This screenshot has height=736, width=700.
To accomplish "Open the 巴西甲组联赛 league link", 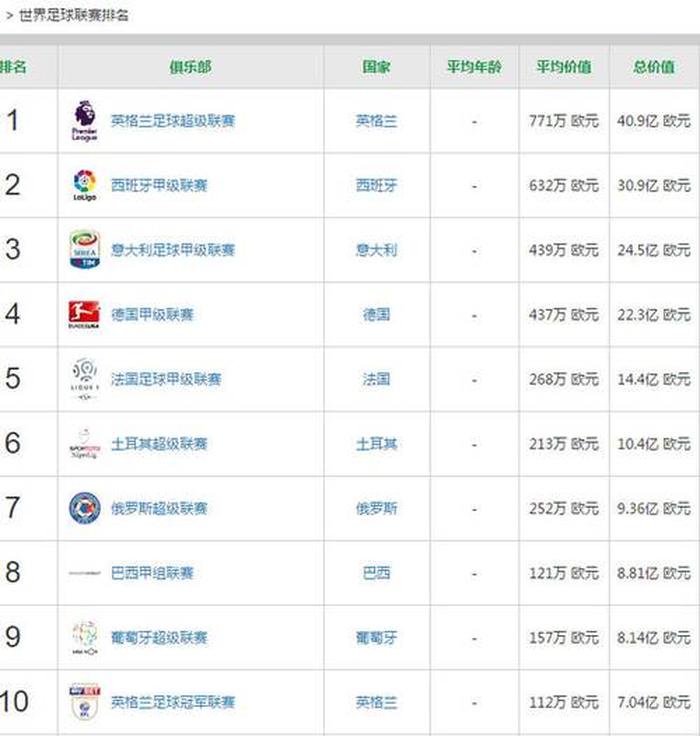I will [152, 573].
